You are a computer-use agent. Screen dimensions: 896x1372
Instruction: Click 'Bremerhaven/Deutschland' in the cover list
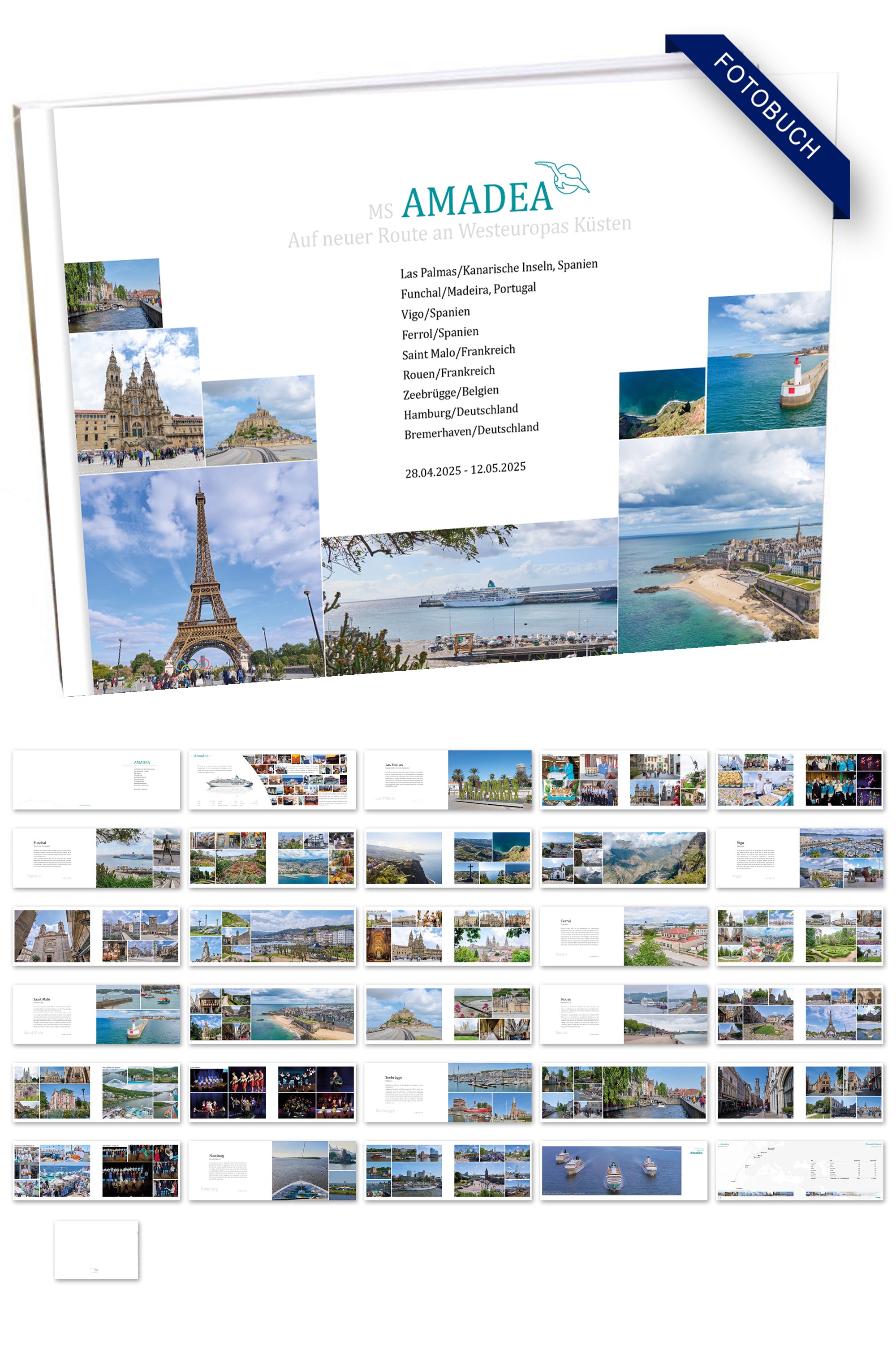pyautogui.click(x=471, y=430)
